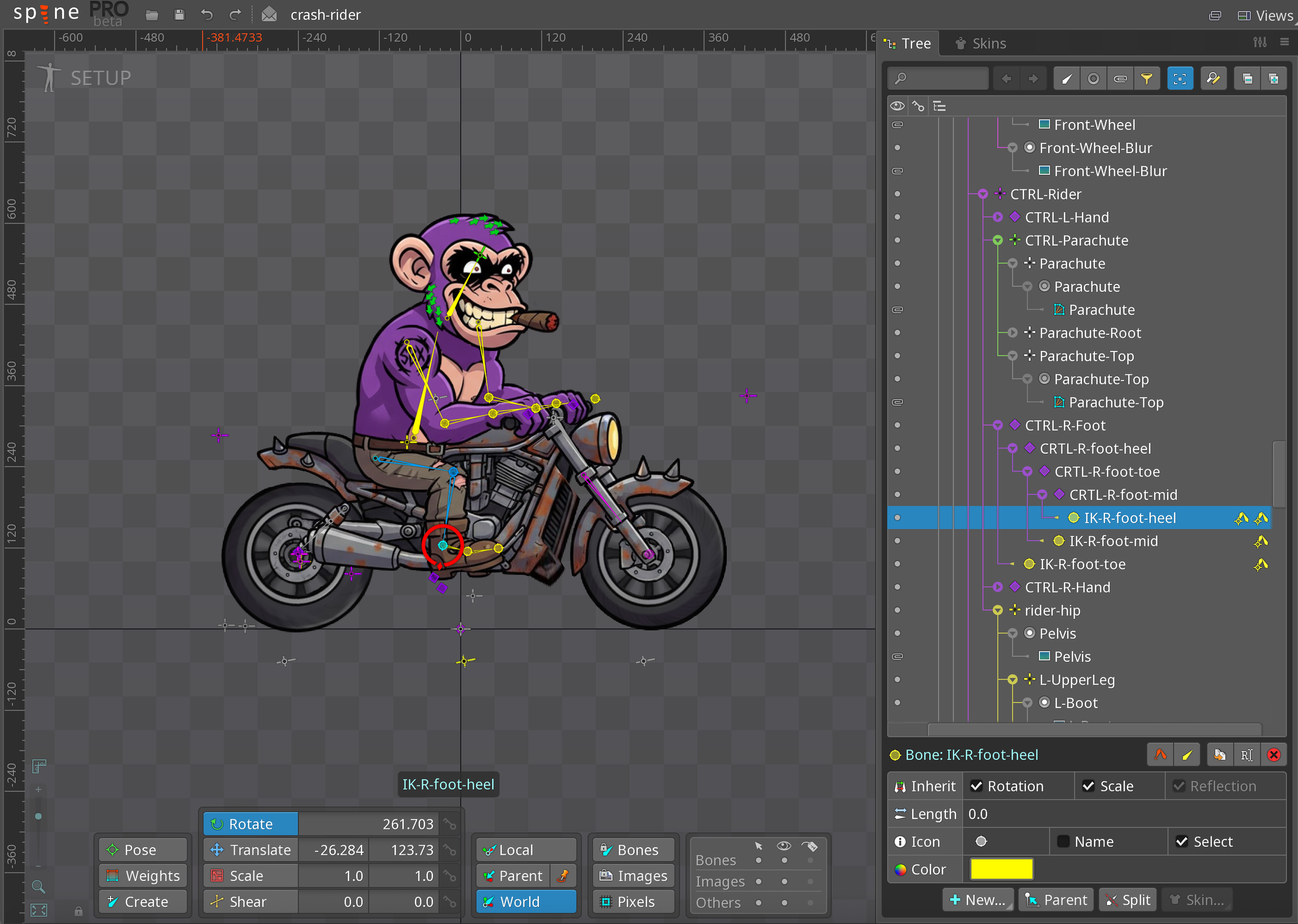Toggle visibility dot for L-UpperLeg row
1298x924 pixels.
pos(897,680)
